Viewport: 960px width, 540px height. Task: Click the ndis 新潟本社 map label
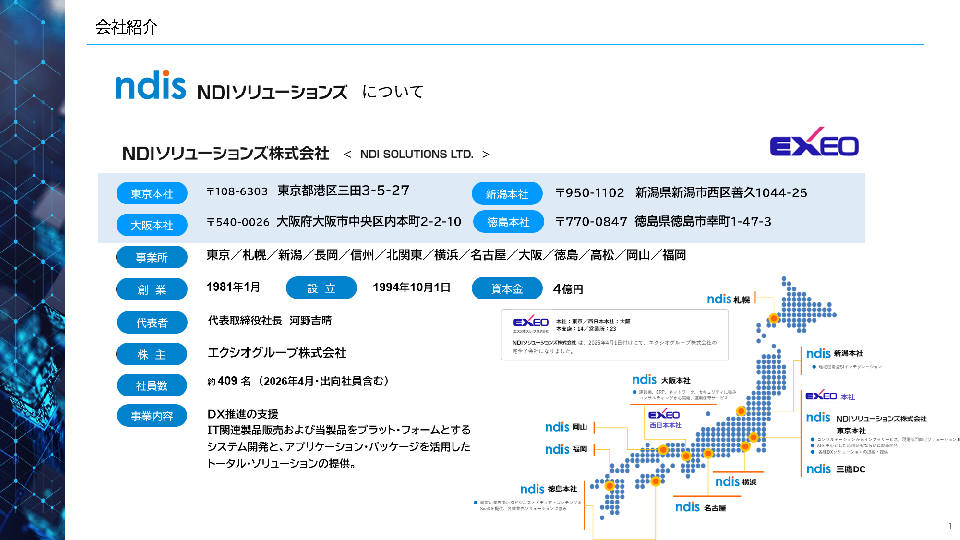(x=834, y=353)
